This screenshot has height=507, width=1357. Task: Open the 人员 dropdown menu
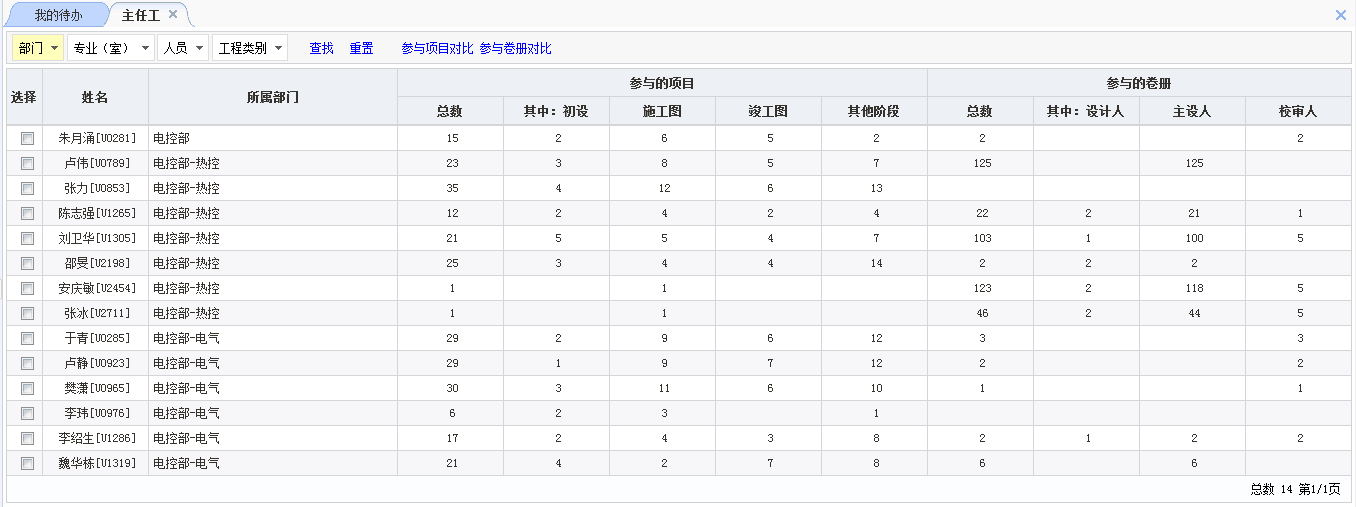coord(183,48)
